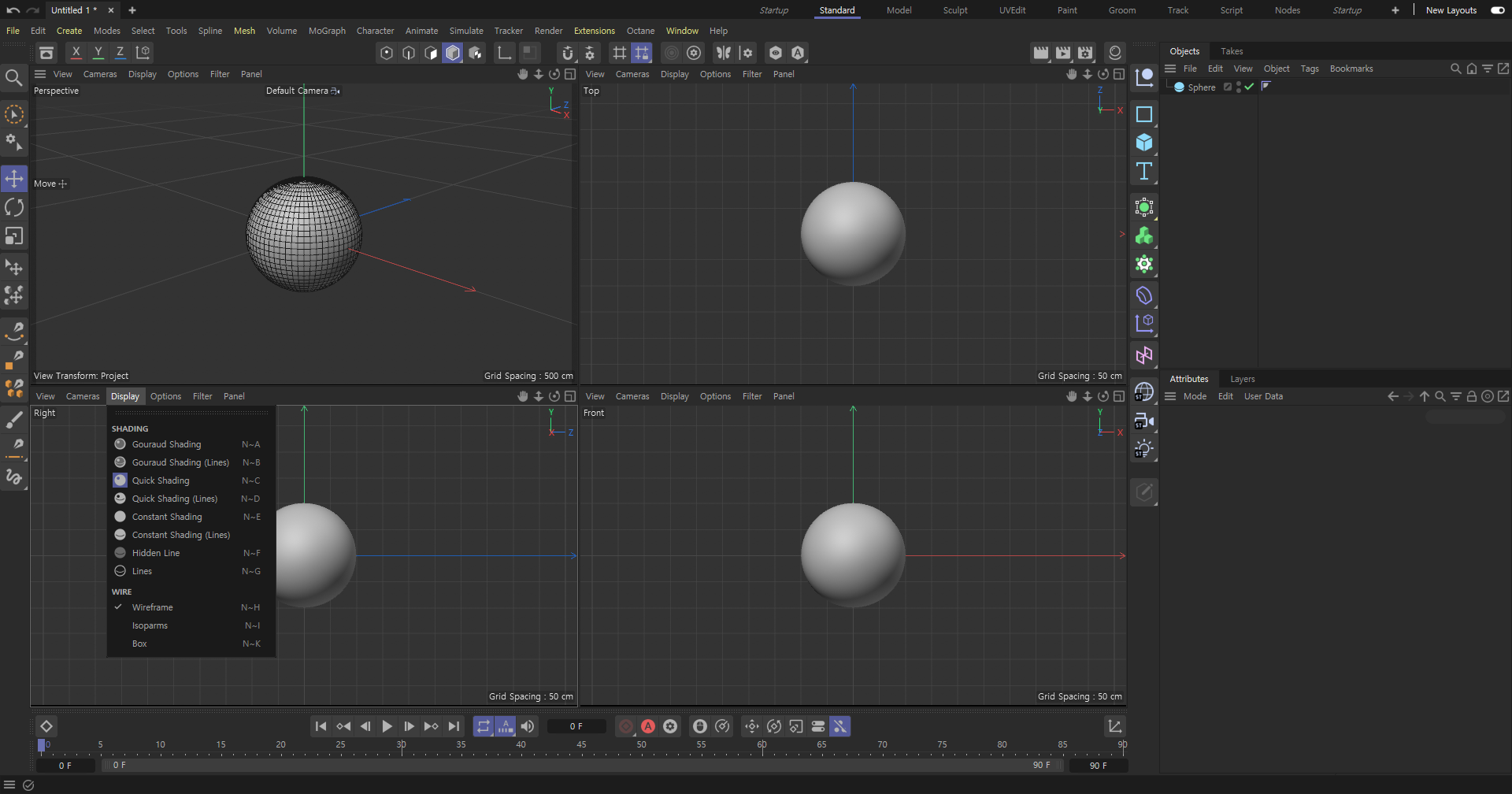Open Objects manager Bookmarks menu
This screenshot has width=1512, height=794.
pos(1351,69)
